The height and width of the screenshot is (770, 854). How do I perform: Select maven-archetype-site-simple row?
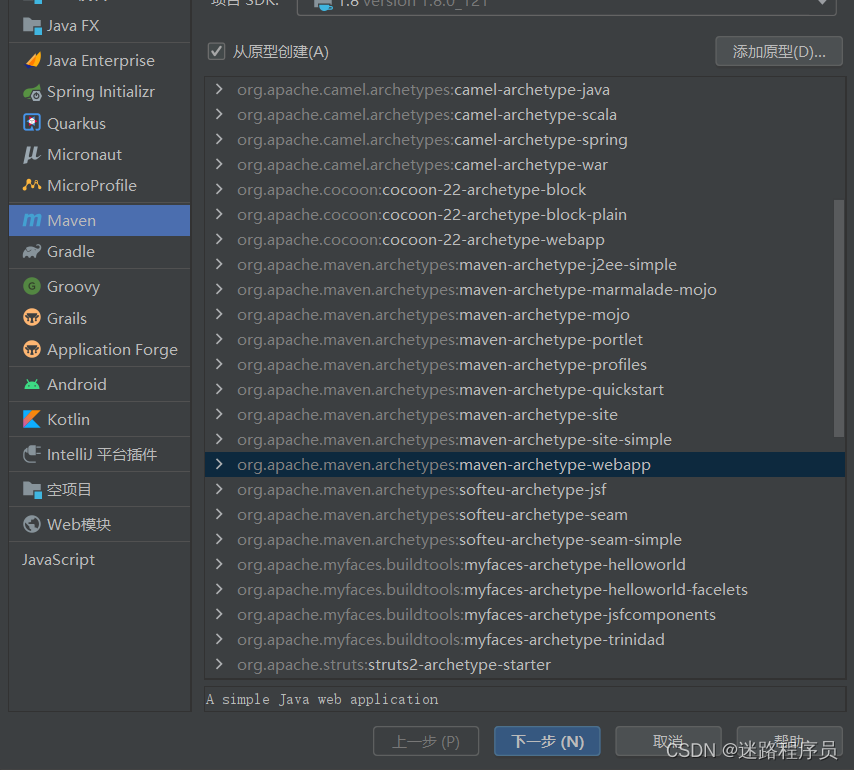pyautogui.click(x=525, y=439)
